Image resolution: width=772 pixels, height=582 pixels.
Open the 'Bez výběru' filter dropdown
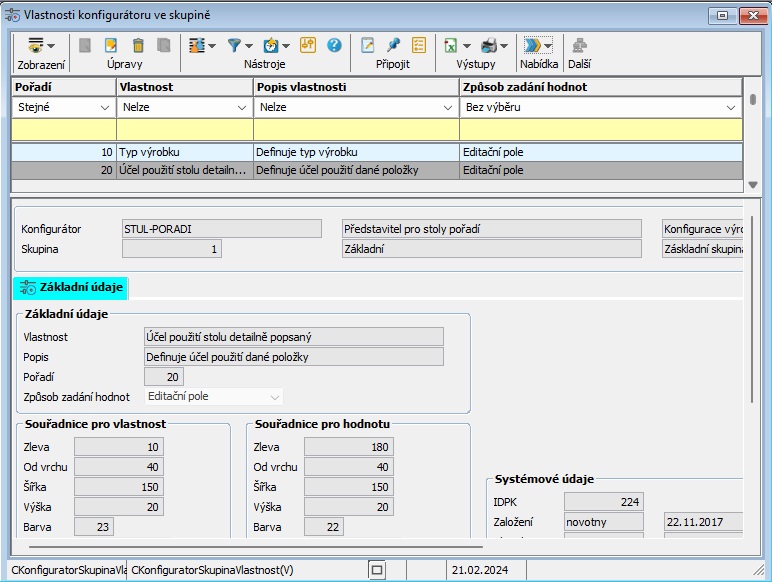pos(732,107)
